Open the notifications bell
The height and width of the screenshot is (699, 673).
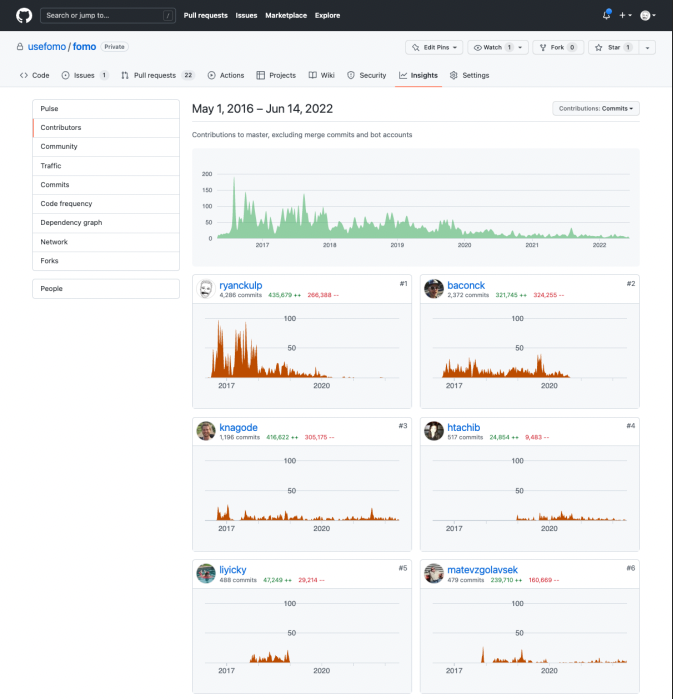click(x=606, y=15)
